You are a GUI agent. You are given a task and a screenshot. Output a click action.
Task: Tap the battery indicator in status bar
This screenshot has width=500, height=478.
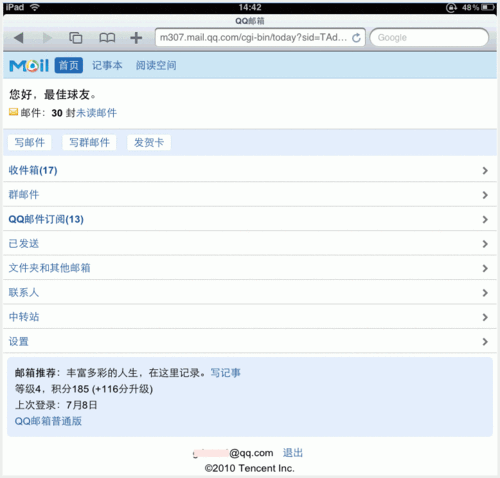pos(488,7)
